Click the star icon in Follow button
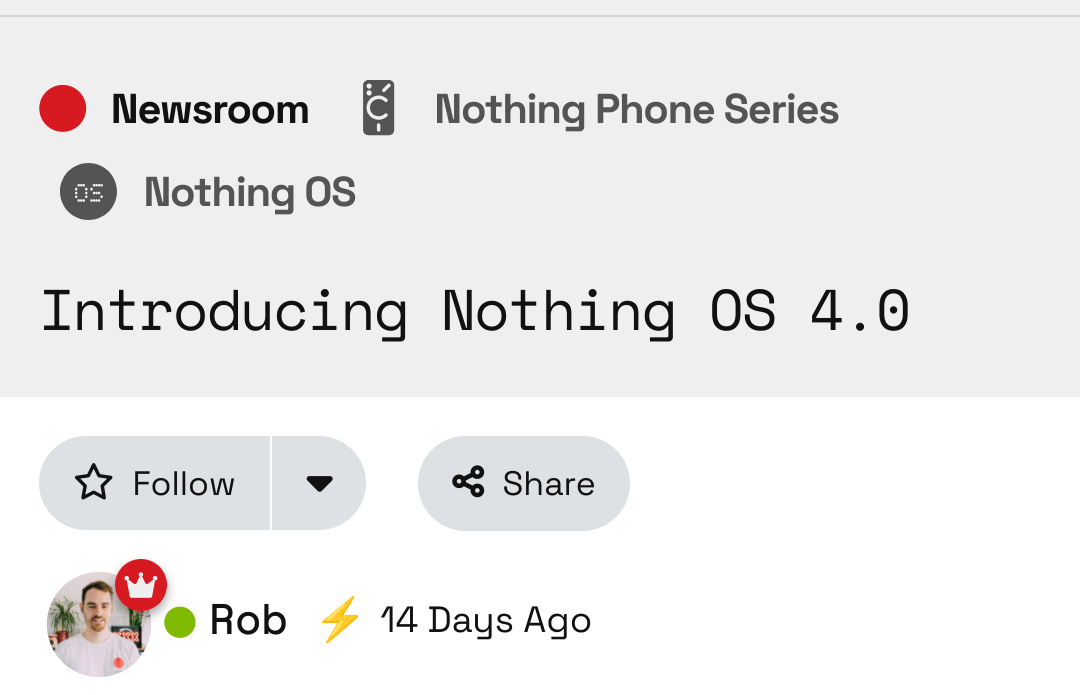This screenshot has height=695, width=1080. [94, 483]
